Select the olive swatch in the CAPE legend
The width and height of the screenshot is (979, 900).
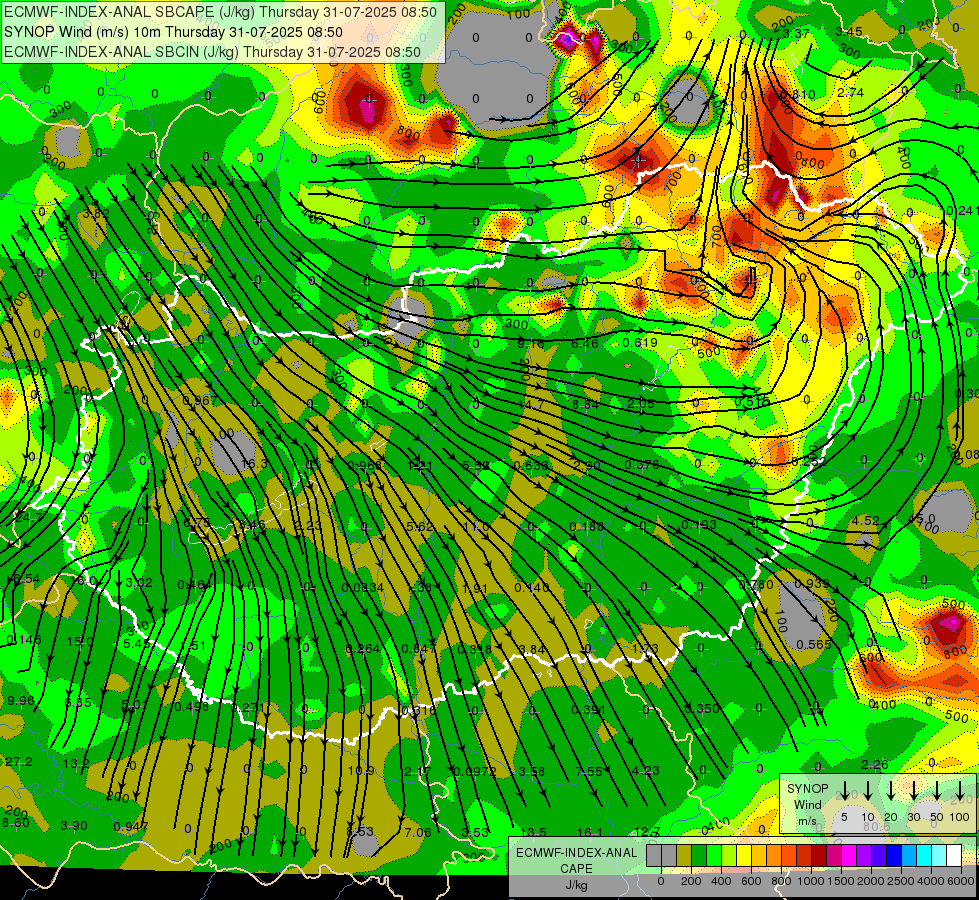click(x=684, y=856)
